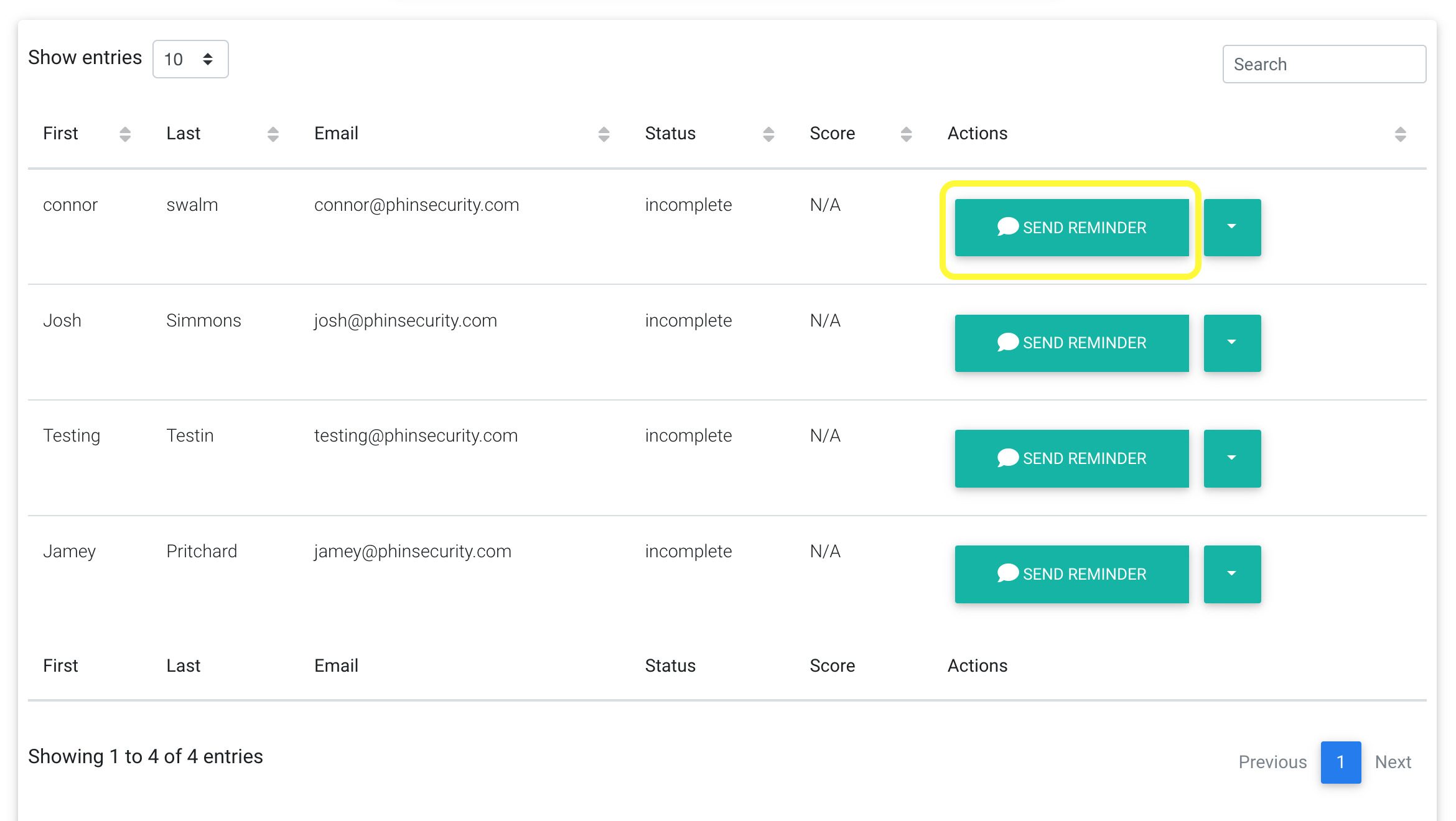The height and width of the screenshot is (821, 1456).
Task: Send reminder to Jamey Pritchard
Action: tap(1071, 574)
